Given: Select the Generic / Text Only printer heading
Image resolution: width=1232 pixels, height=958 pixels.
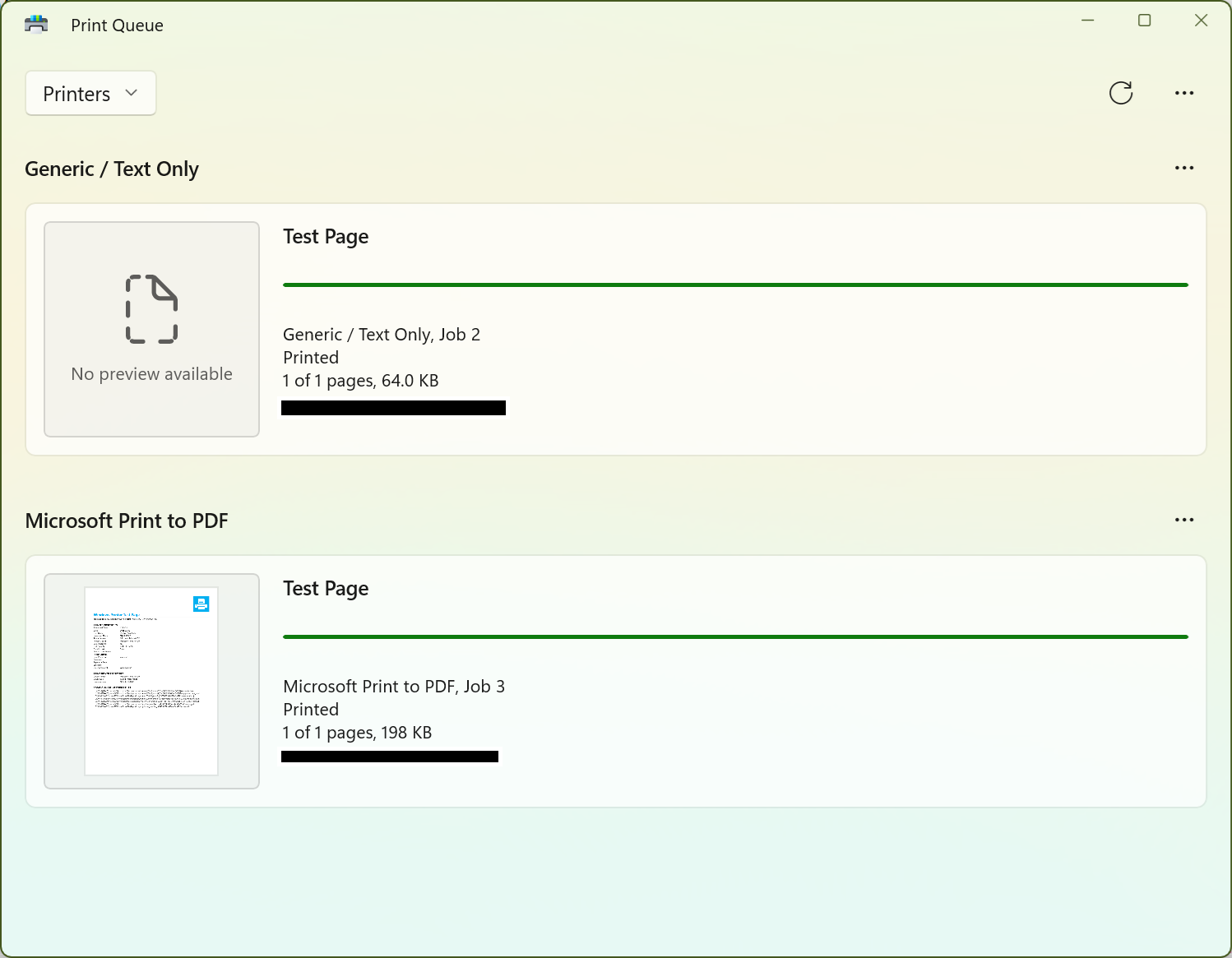Looking at the screenshot, I should pos(112,169).
